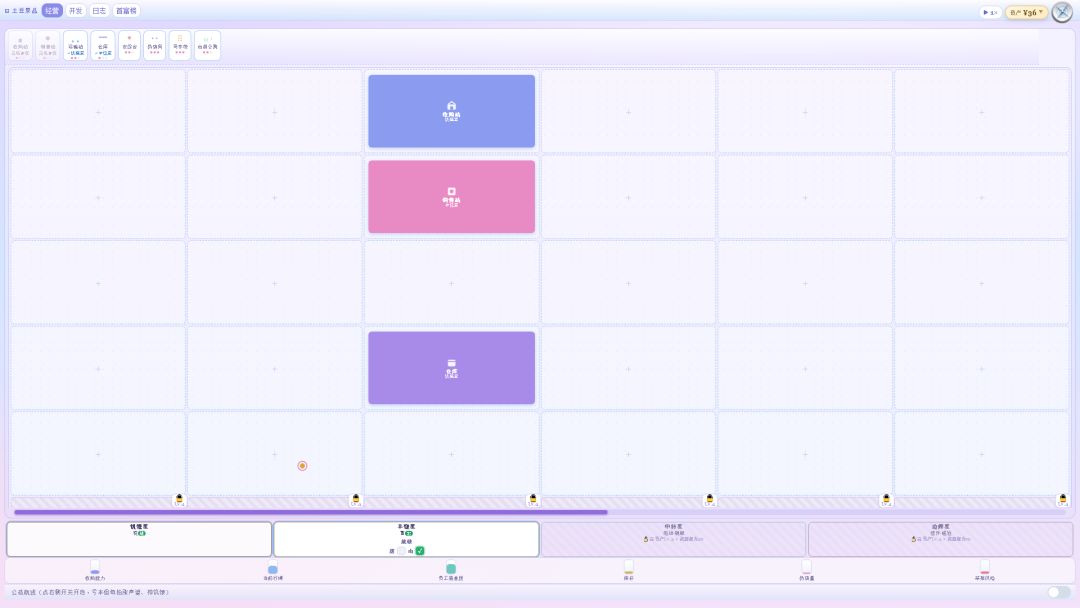Click the square logo beside the app title
1080x608 pixels.
[x=7, y=11]
